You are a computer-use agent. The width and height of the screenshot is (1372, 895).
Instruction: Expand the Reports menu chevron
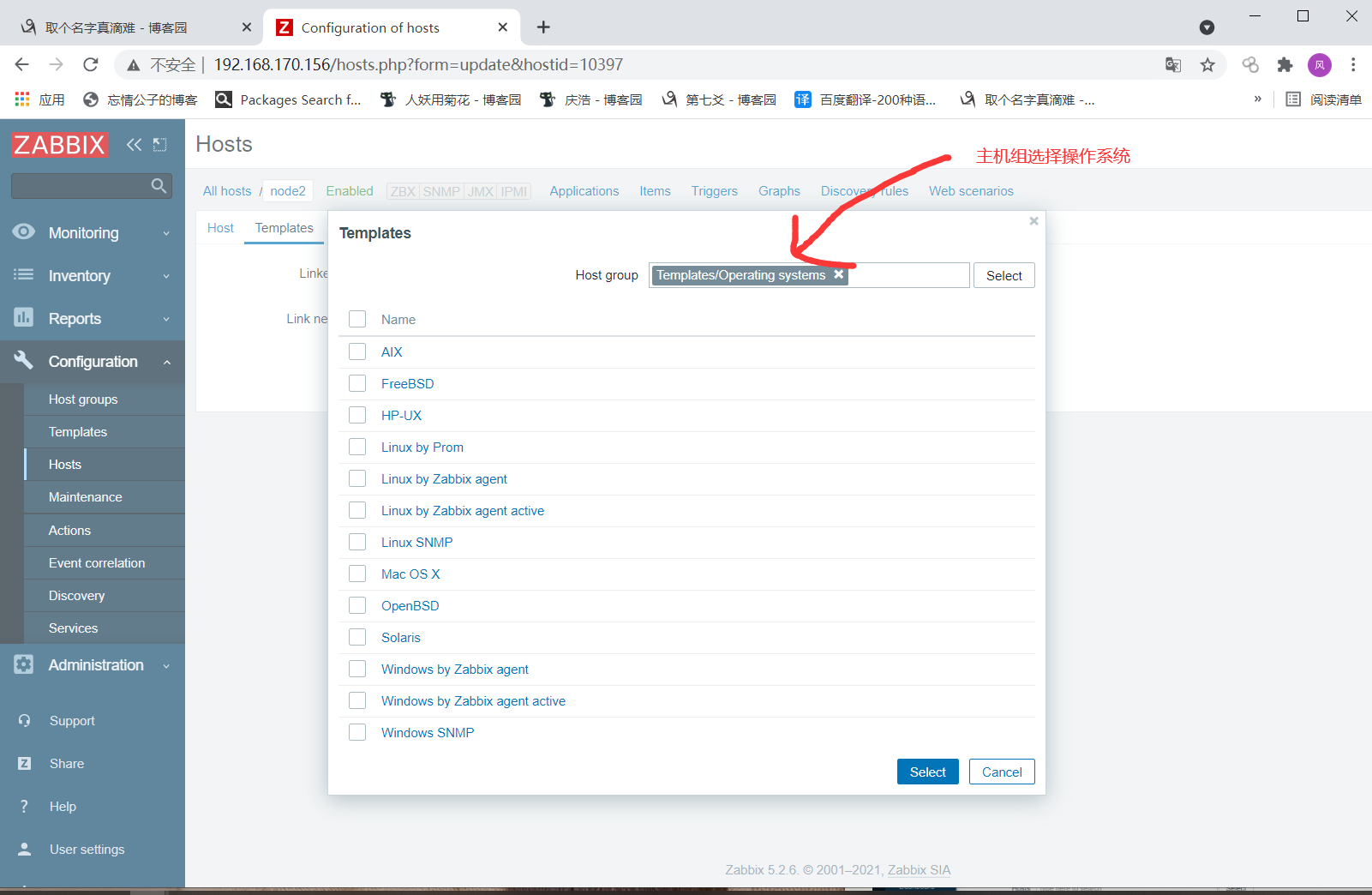tap(166, 319)
